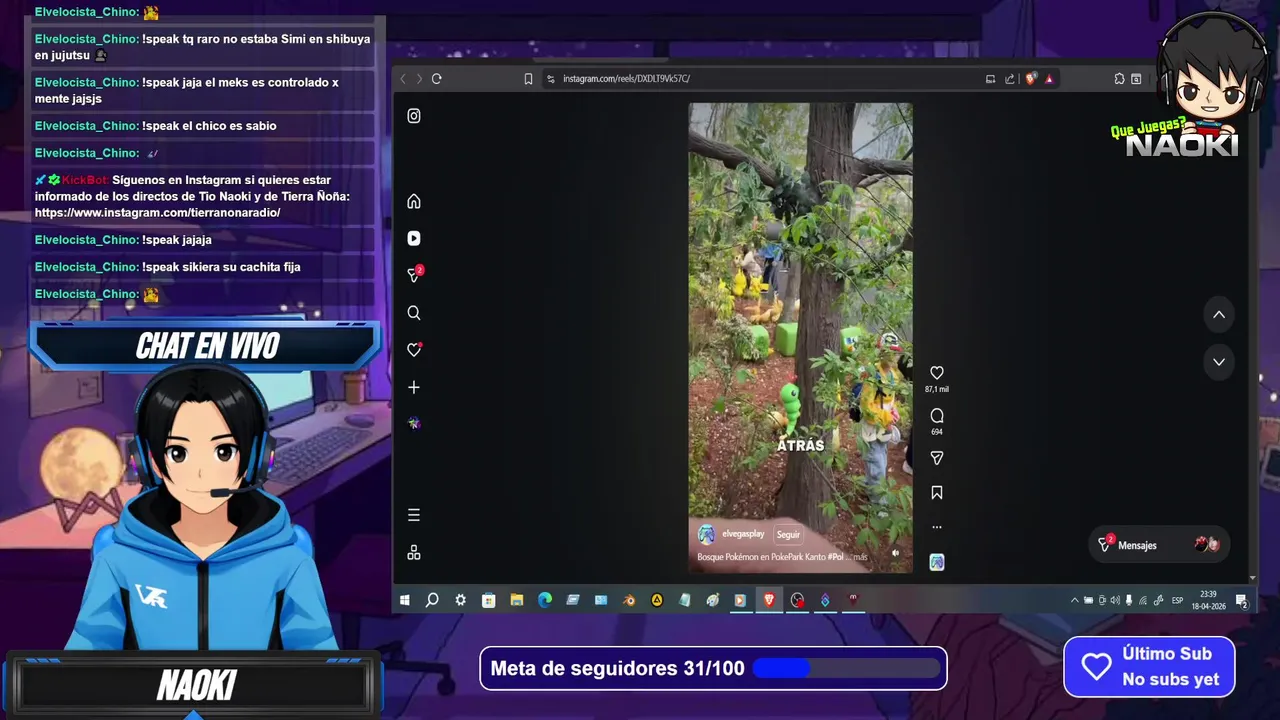
Task: Open Brave Rewards triangle icon
Action: 1049,79
